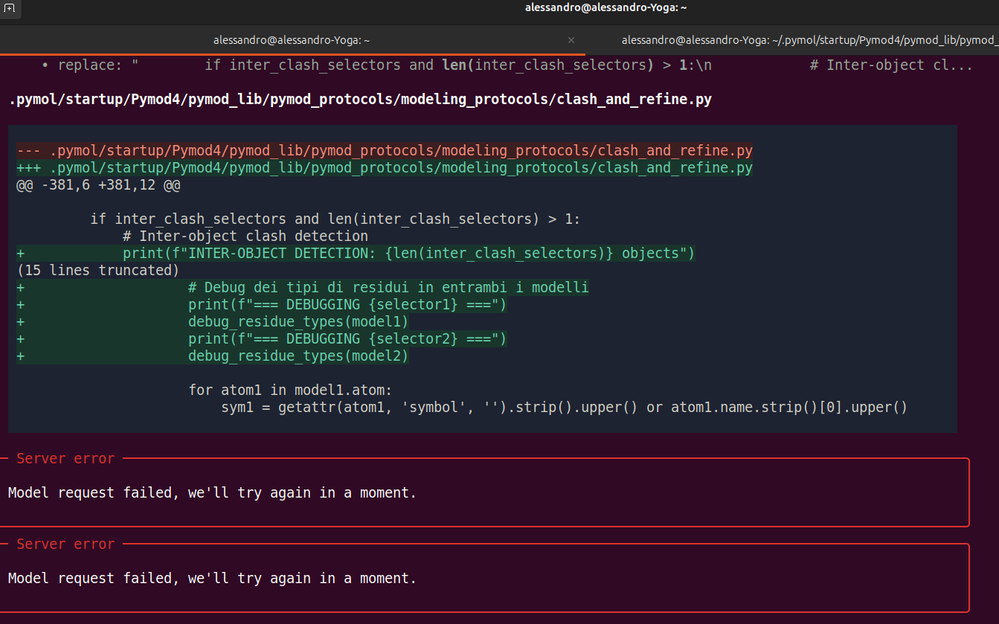This screenshot has width=999, height=624.
Task: Click the second 'Model request failed' message
Action: pyautogui.click(x=212, y=578)
